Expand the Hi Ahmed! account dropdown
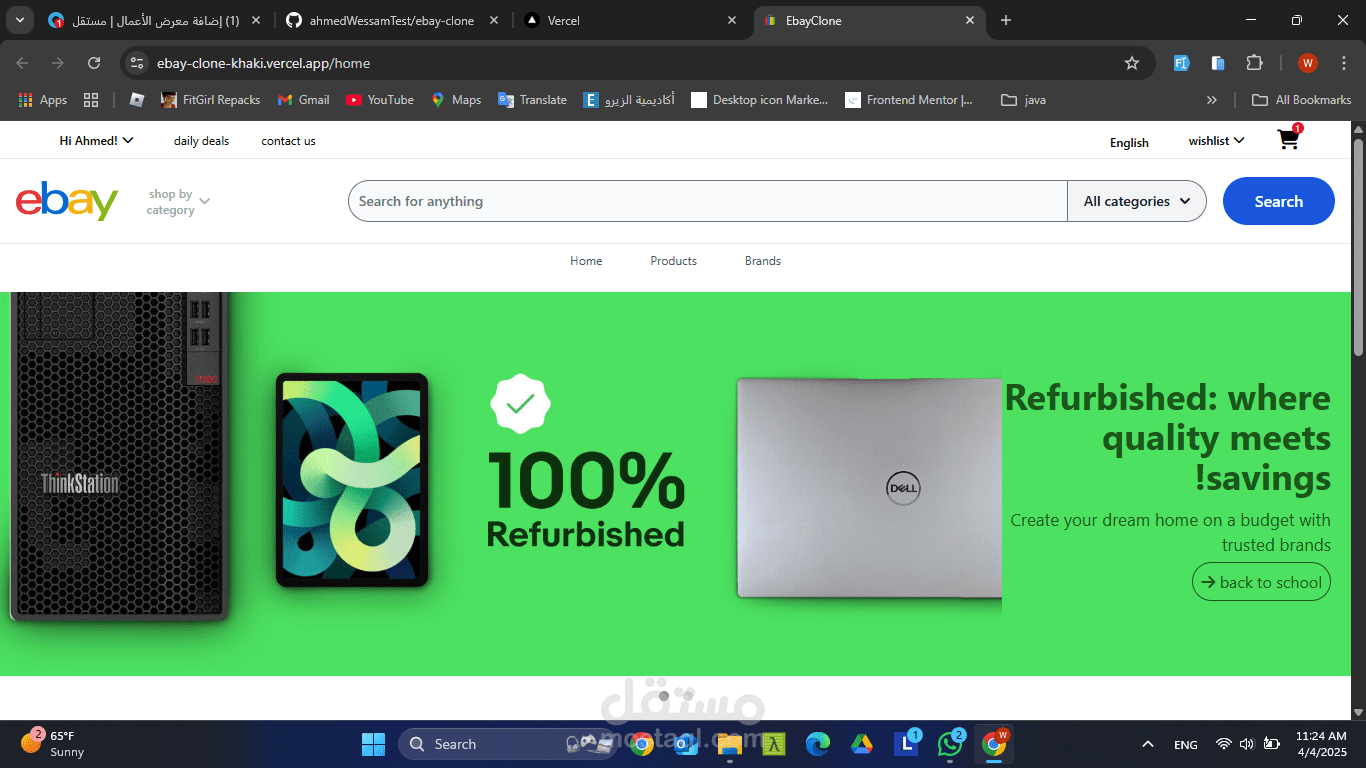This screenshot has height=768, width=1366. point(96,141)
